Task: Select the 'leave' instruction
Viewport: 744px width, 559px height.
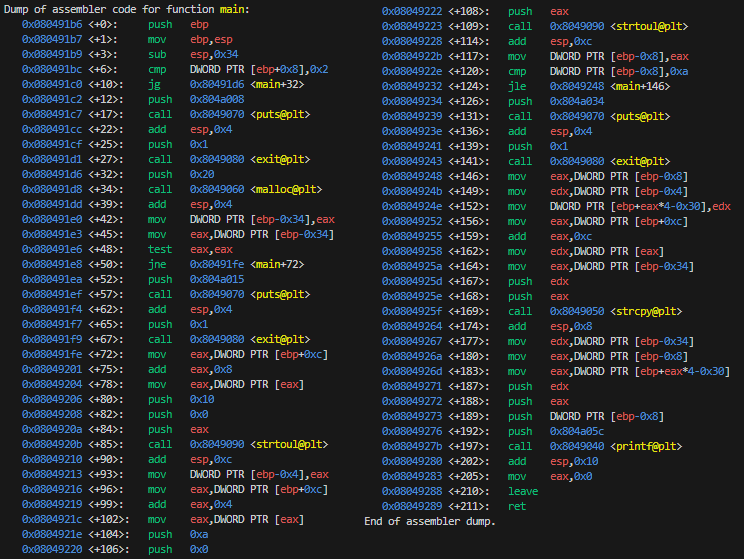Action: (523, 491)
